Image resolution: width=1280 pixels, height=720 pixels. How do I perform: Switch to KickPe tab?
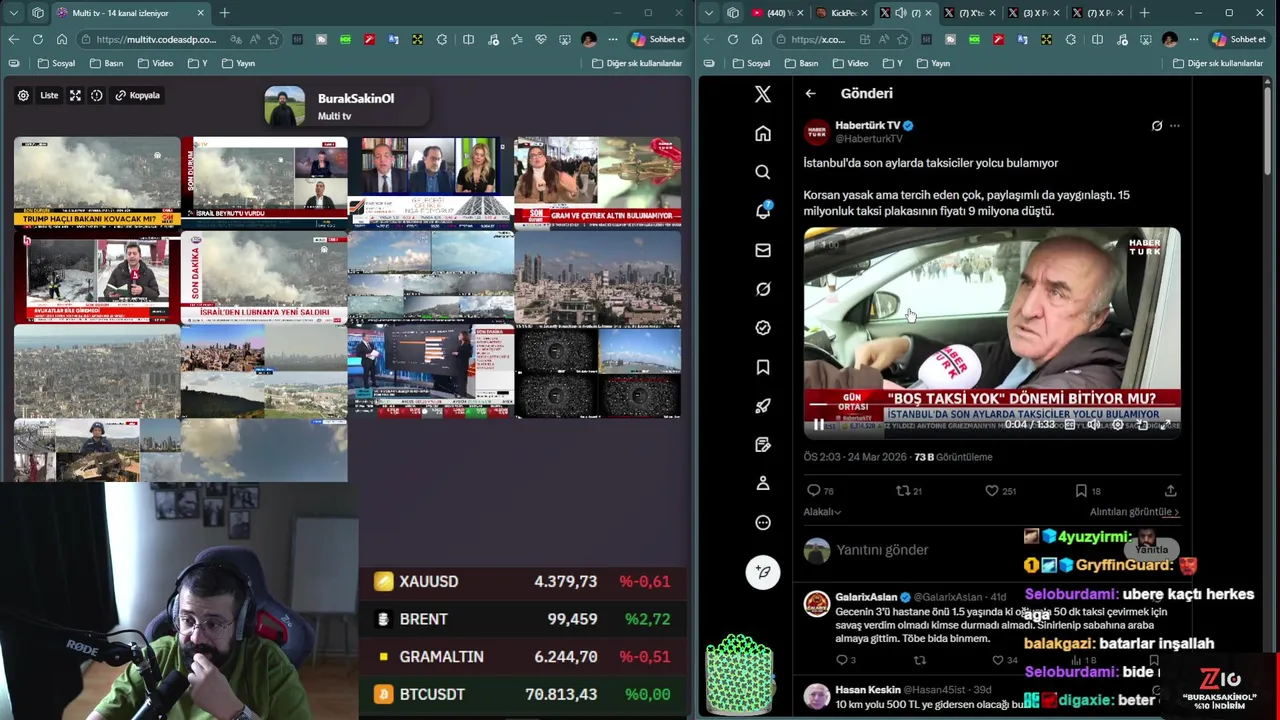[x=838, y=13]
